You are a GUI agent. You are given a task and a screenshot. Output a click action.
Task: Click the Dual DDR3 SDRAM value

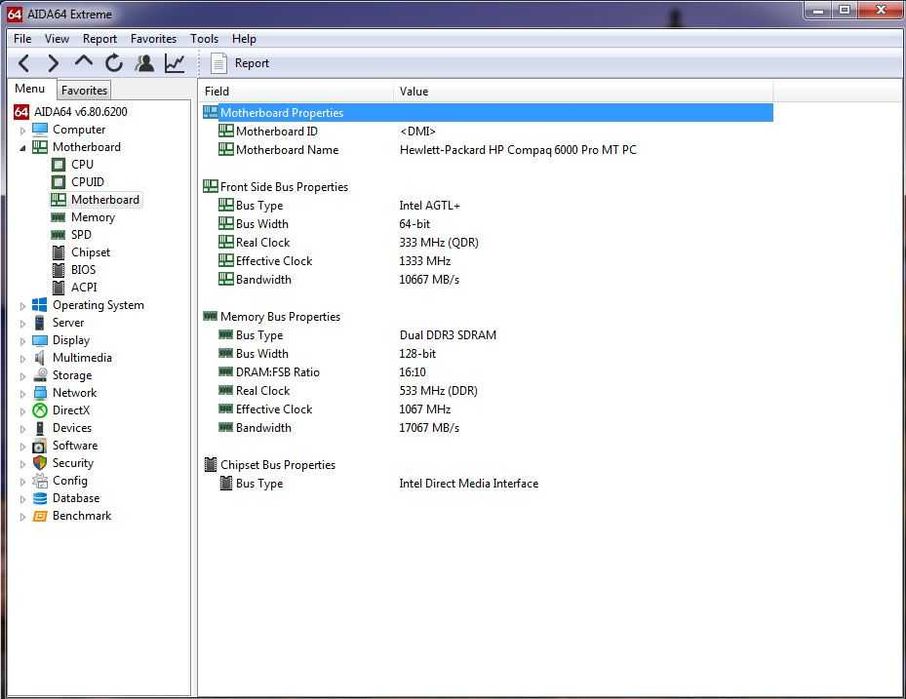tap(448, 335)
